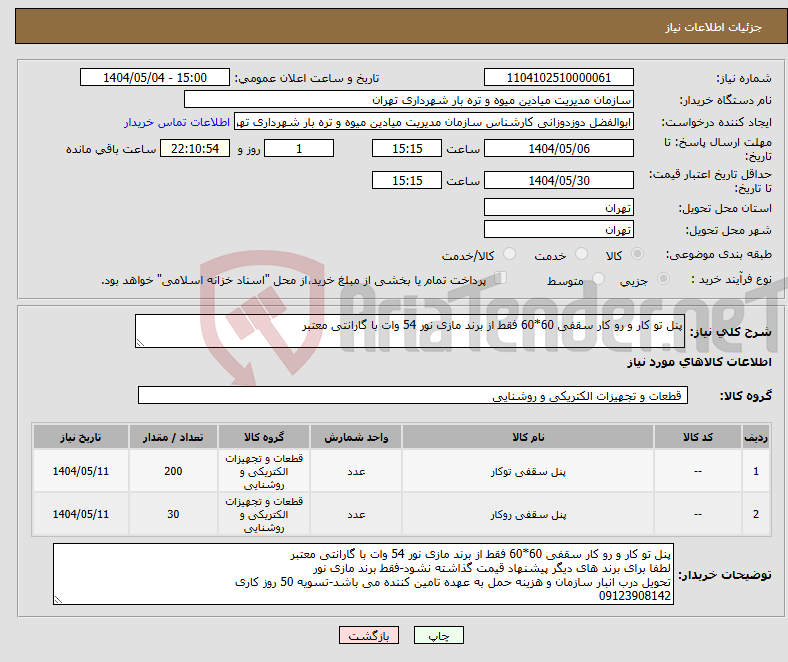This screenshot has height=662, width=788.
Task: Click the گروه کالا column header
Action: [x=264, y=437]
